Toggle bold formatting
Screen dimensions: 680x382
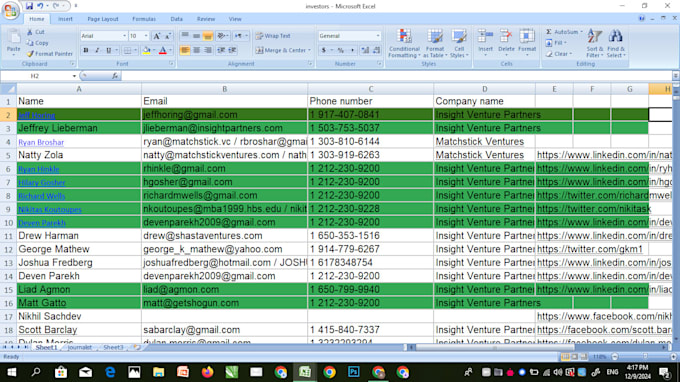(x=86, y=50)
